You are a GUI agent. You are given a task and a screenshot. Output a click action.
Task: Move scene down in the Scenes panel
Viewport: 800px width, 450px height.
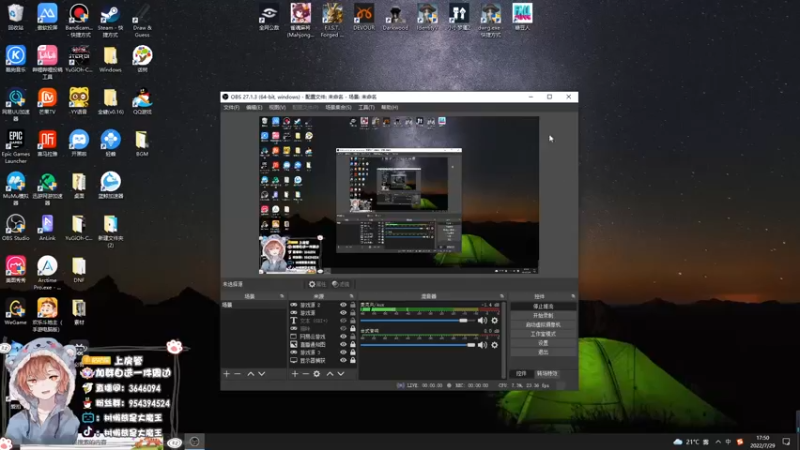(262, 374)
